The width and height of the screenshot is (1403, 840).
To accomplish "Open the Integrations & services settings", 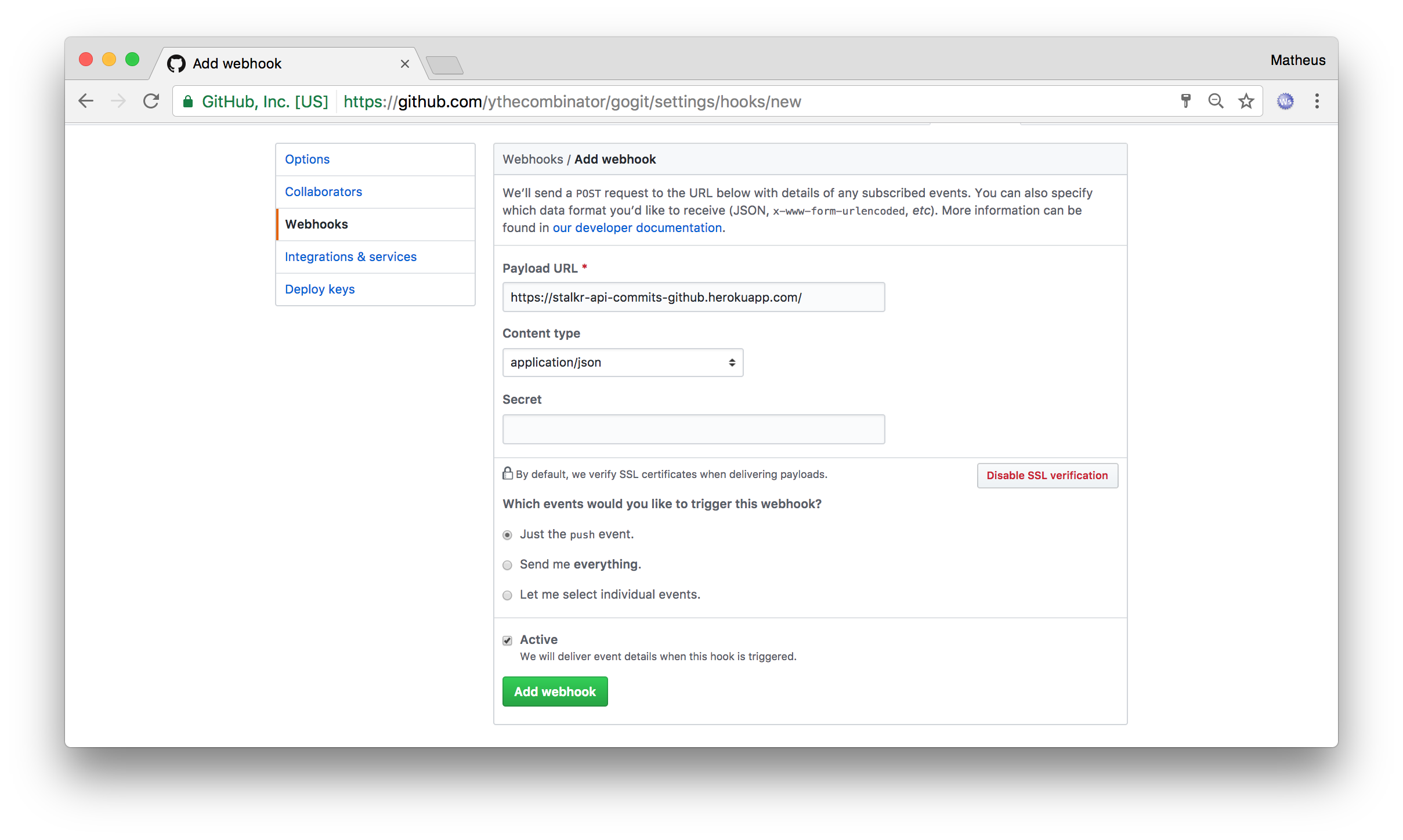I will tap(351, 257).
